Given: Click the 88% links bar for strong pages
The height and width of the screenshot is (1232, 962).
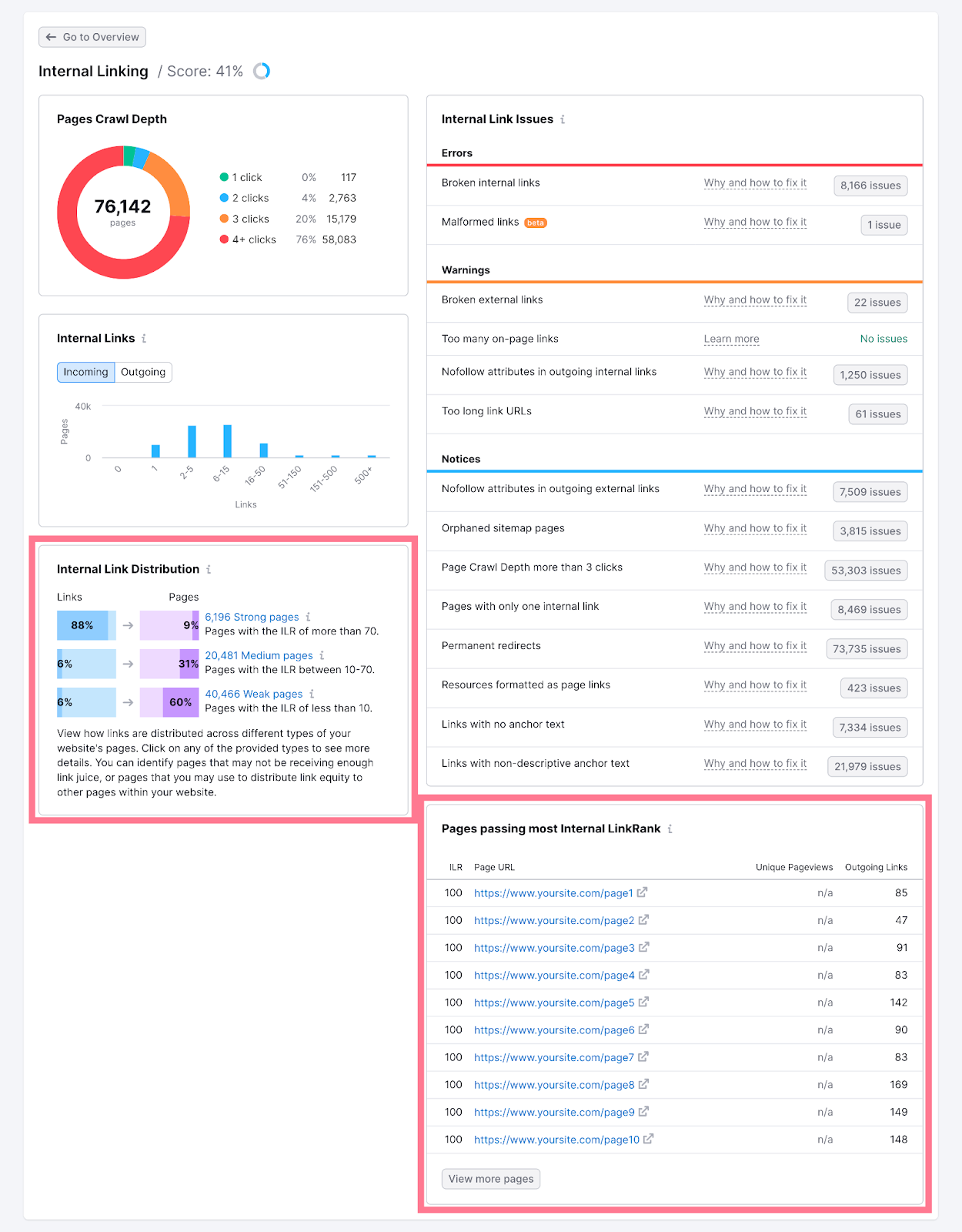Looking at the screenshot, I should [83, 625].
